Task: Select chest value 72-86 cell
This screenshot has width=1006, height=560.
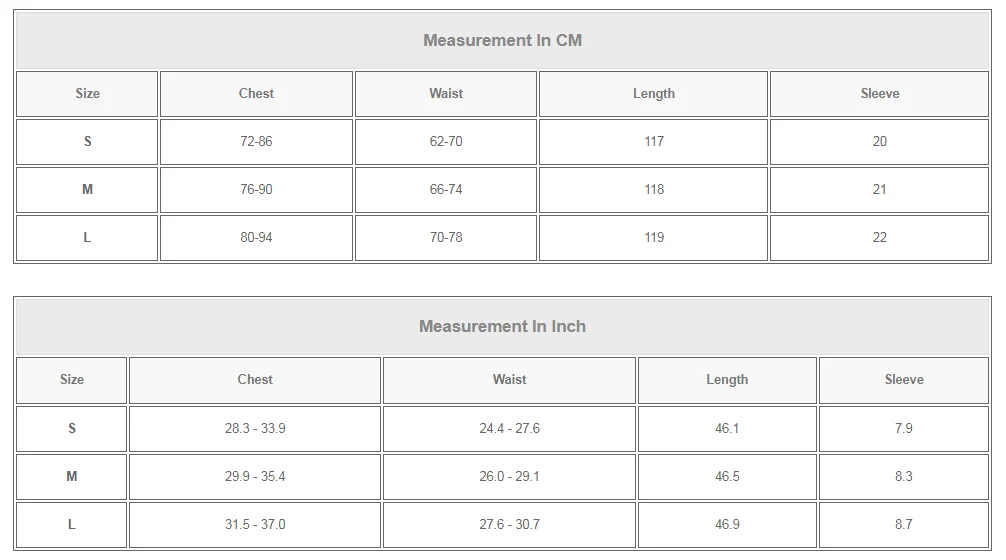Action: (x=256, y=142)
